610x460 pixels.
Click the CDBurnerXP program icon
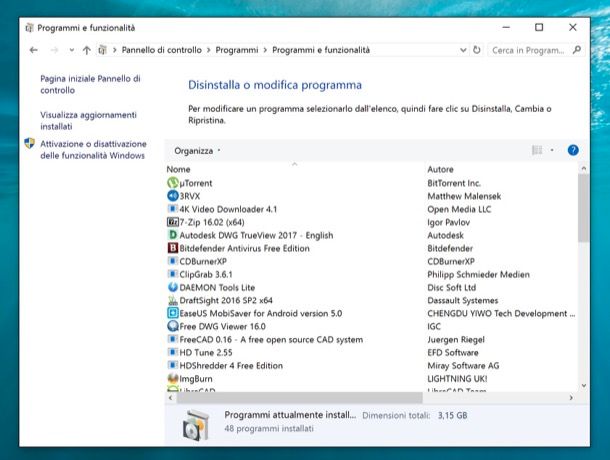coord(173,261)
